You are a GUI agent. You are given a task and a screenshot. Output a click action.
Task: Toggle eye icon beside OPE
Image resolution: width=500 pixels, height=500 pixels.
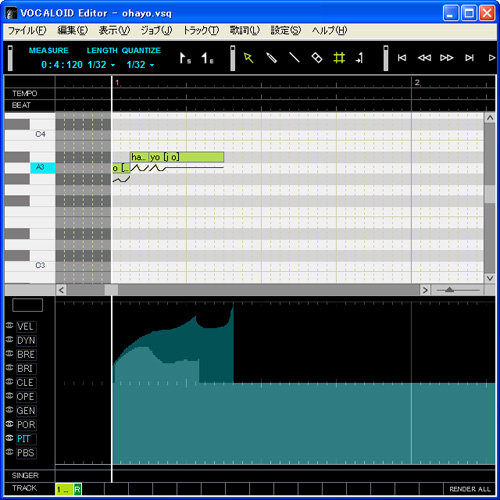point(10,395)
